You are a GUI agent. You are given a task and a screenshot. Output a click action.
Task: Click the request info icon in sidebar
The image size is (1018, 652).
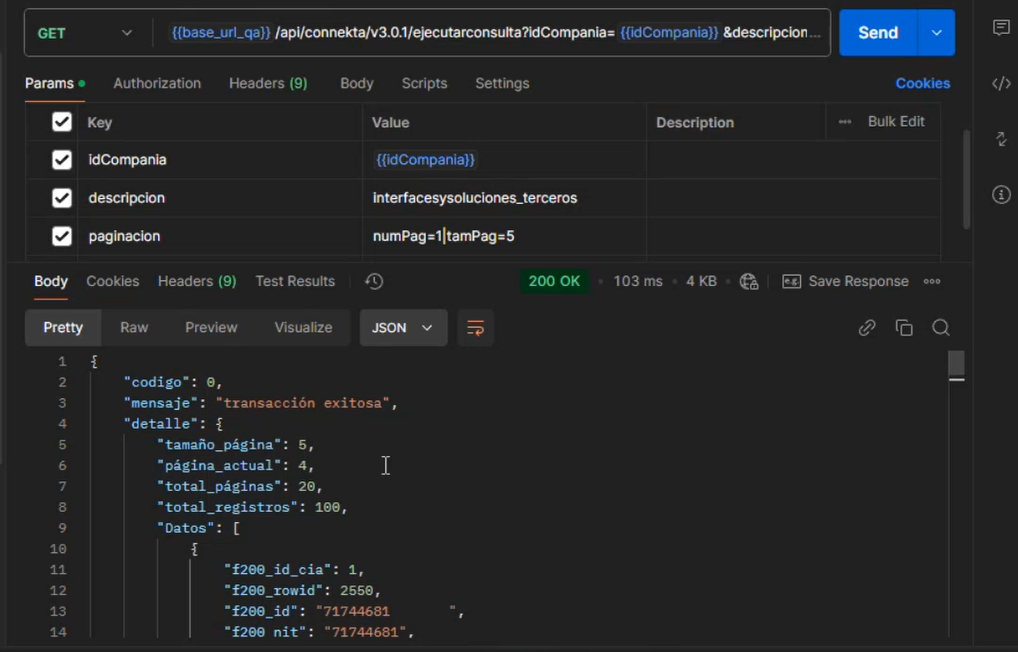(1001, 194)
